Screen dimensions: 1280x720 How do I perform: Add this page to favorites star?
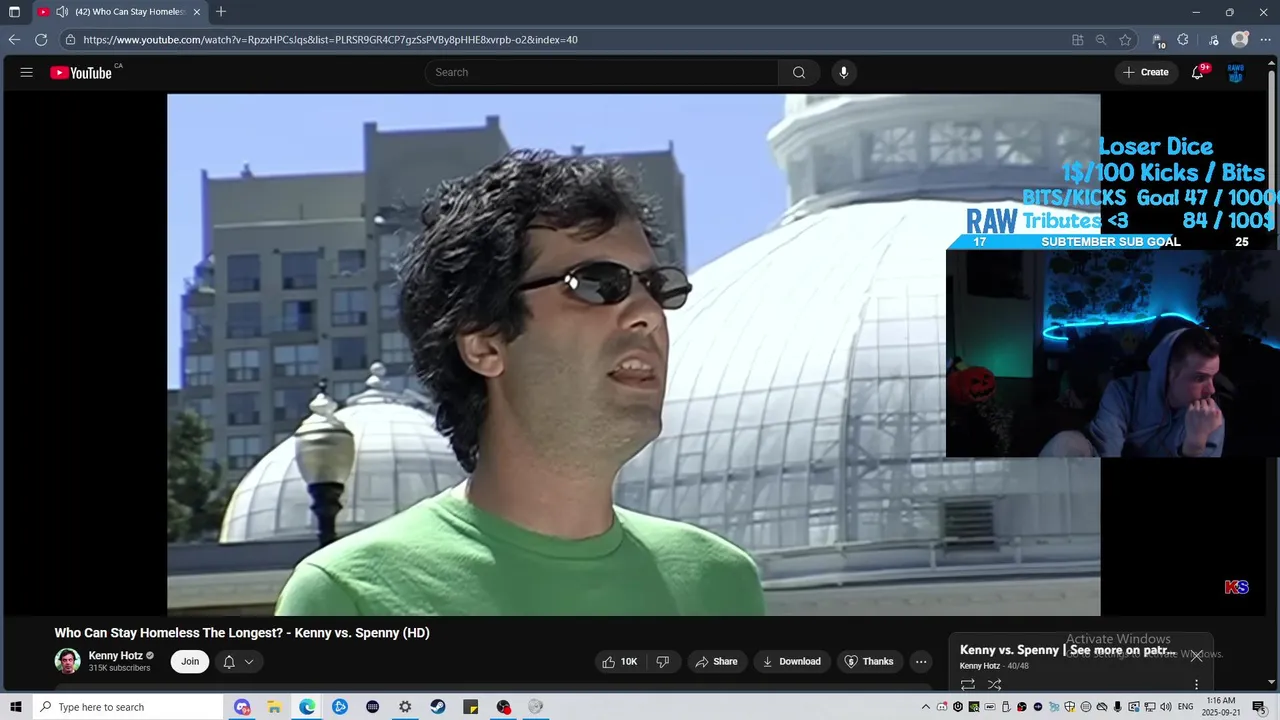(x=1125, y=40)
